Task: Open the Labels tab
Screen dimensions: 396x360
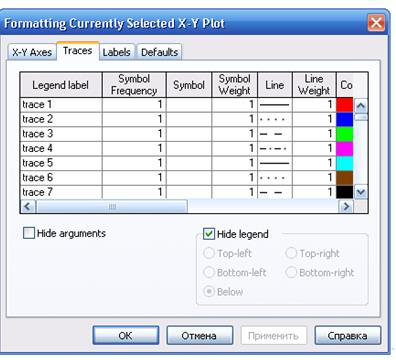Action: click(117, 52)
